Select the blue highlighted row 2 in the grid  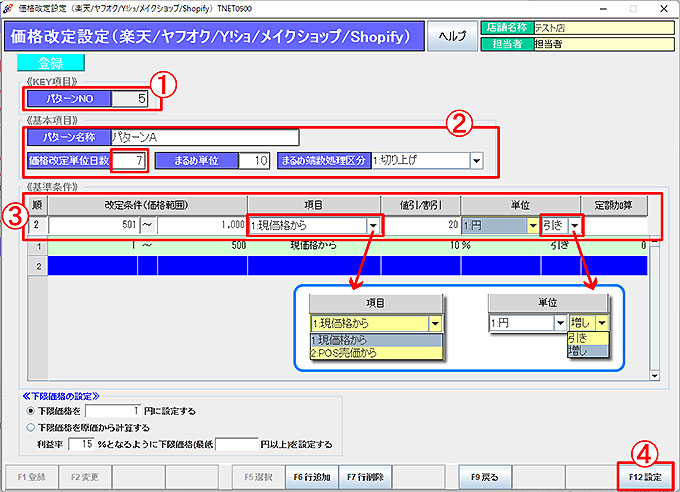tap(340, 265)
